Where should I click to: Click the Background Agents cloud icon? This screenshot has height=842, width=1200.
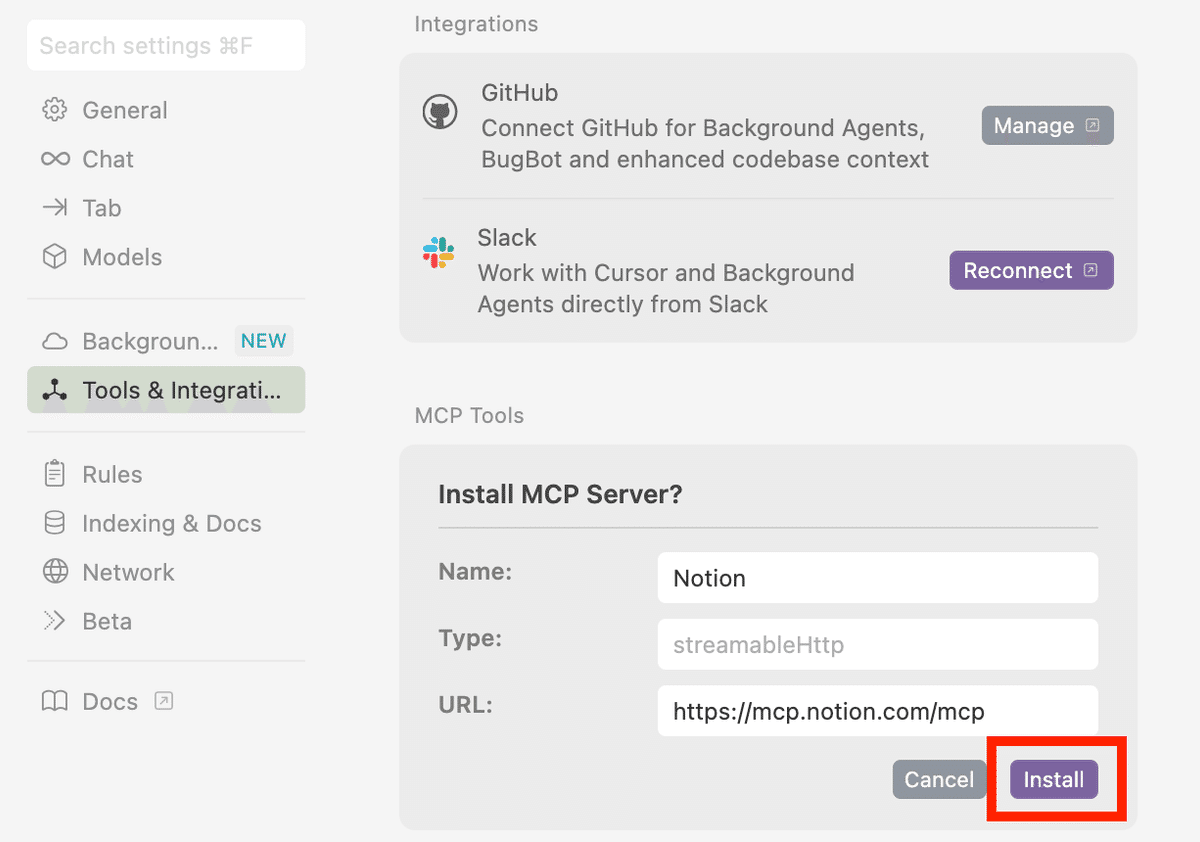(55, 342)
